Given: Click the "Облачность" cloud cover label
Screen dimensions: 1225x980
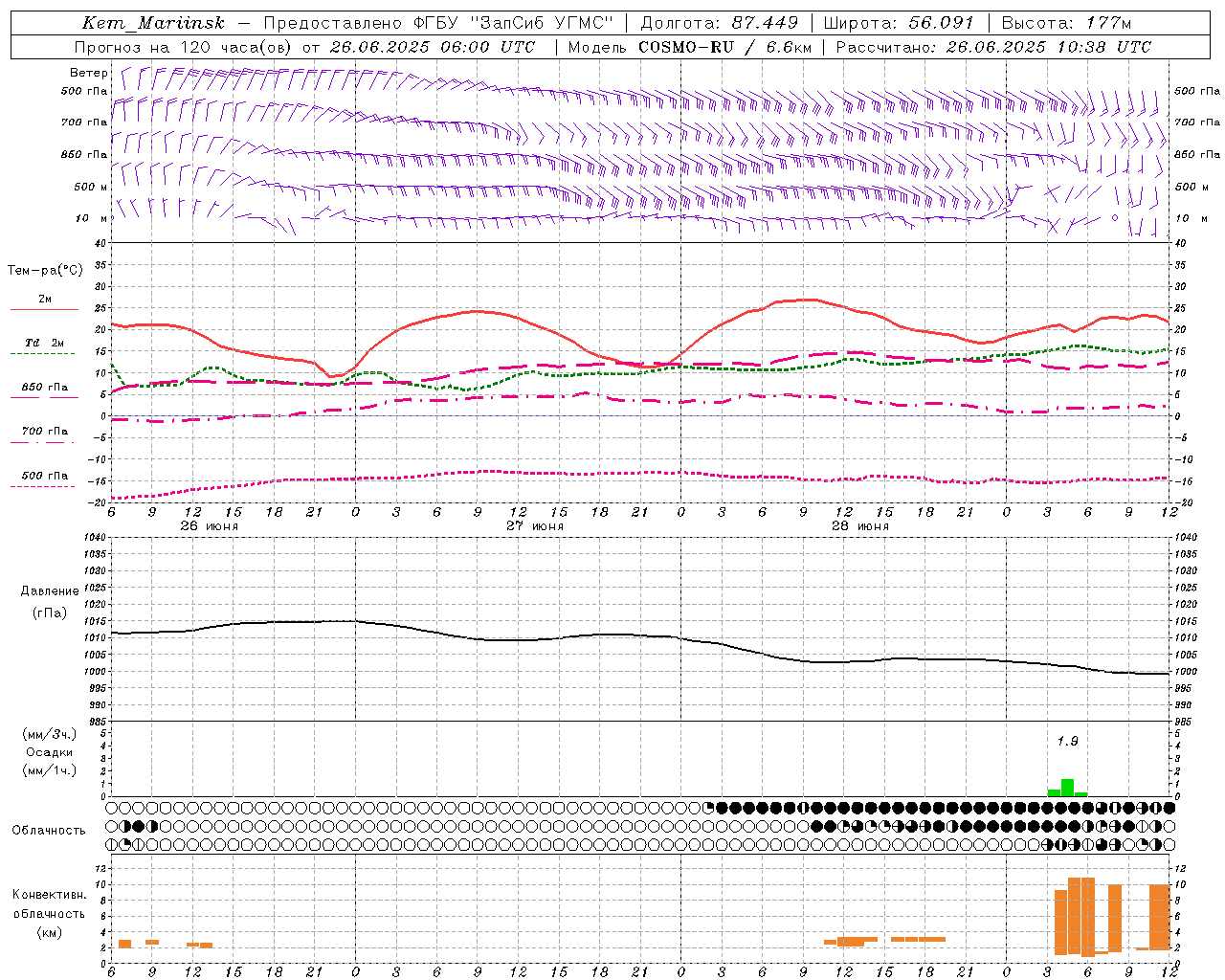Looking at the screenshot, I should (49, 831).
